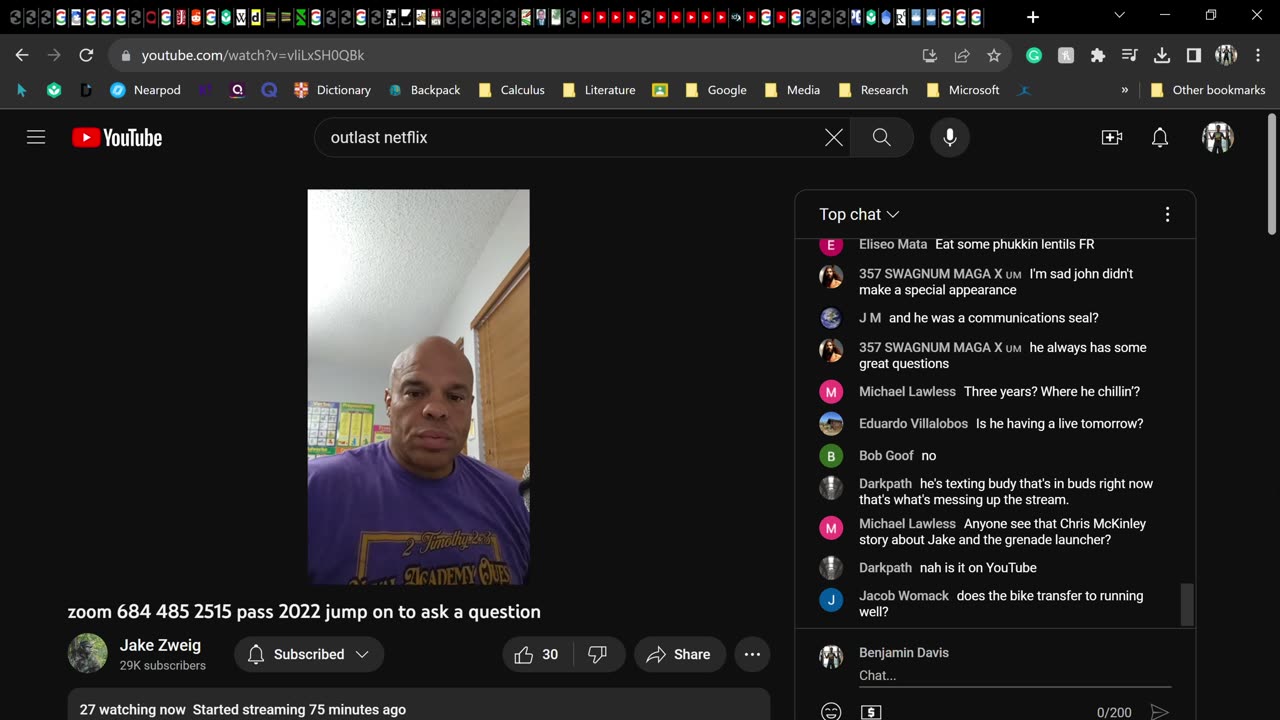Viewport: 1280px width, 720px height.
Task: Expand Top chat mode dropdown
Action: click(x=859, y=214)
